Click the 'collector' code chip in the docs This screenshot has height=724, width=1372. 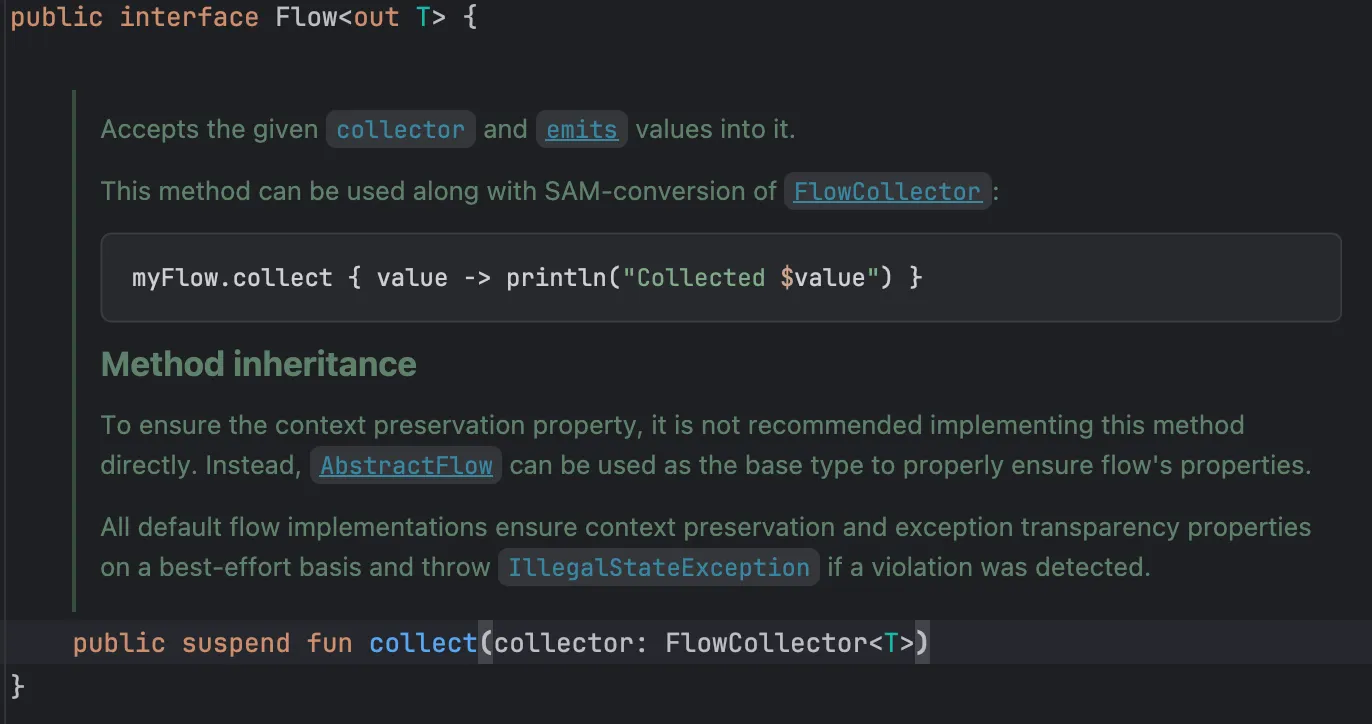click(x=400, y=130)
